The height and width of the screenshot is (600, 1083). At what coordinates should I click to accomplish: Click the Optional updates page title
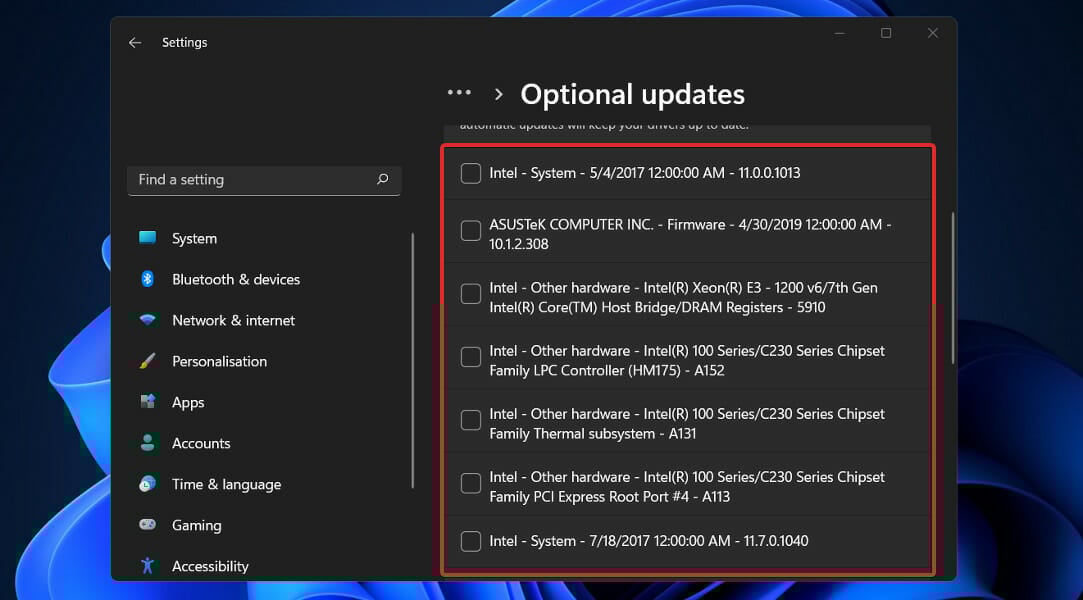point(632,95)
